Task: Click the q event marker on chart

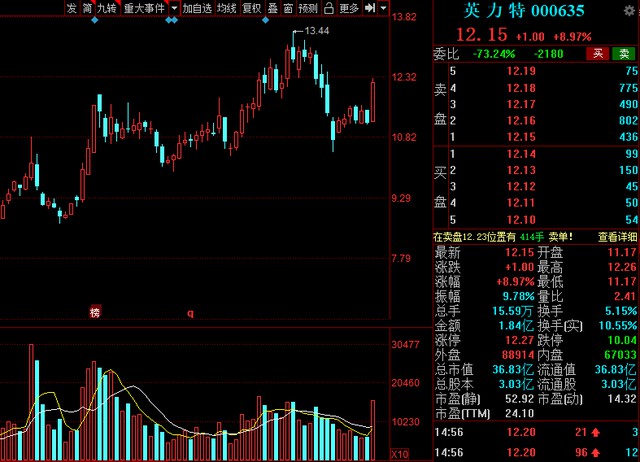Action: coord(189,312)
